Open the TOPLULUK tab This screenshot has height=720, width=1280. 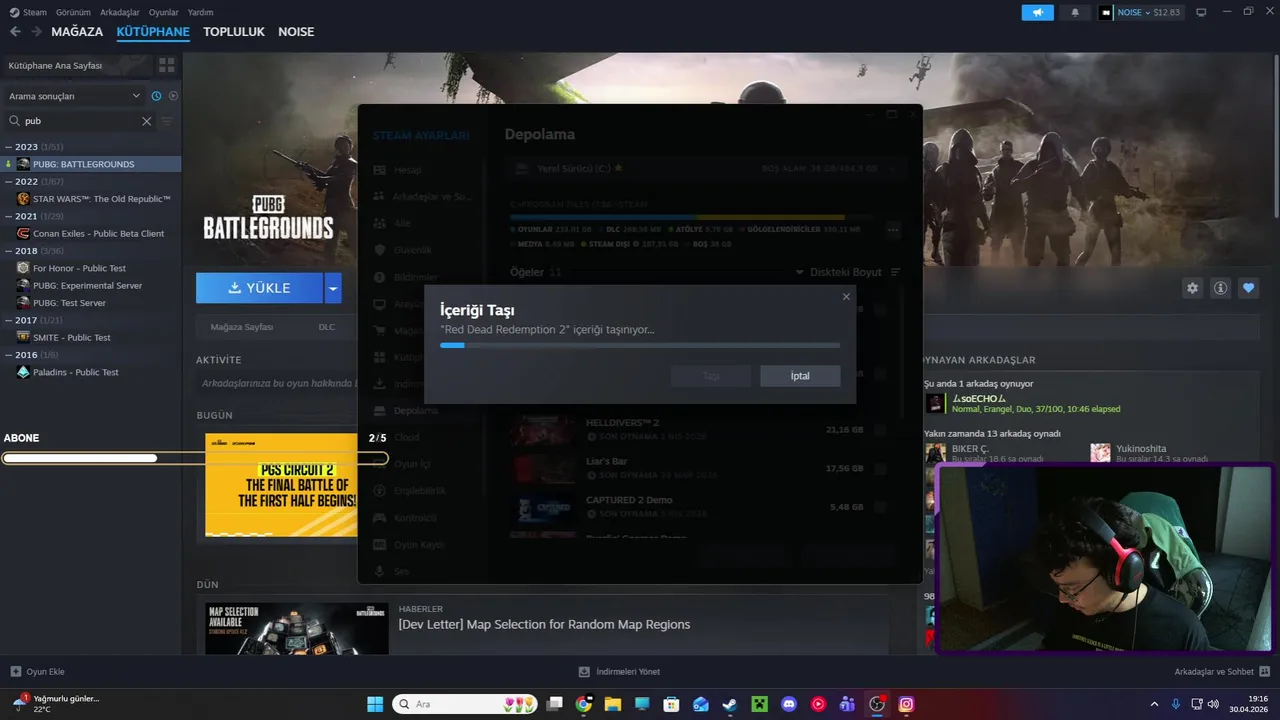tap(234, 32)
